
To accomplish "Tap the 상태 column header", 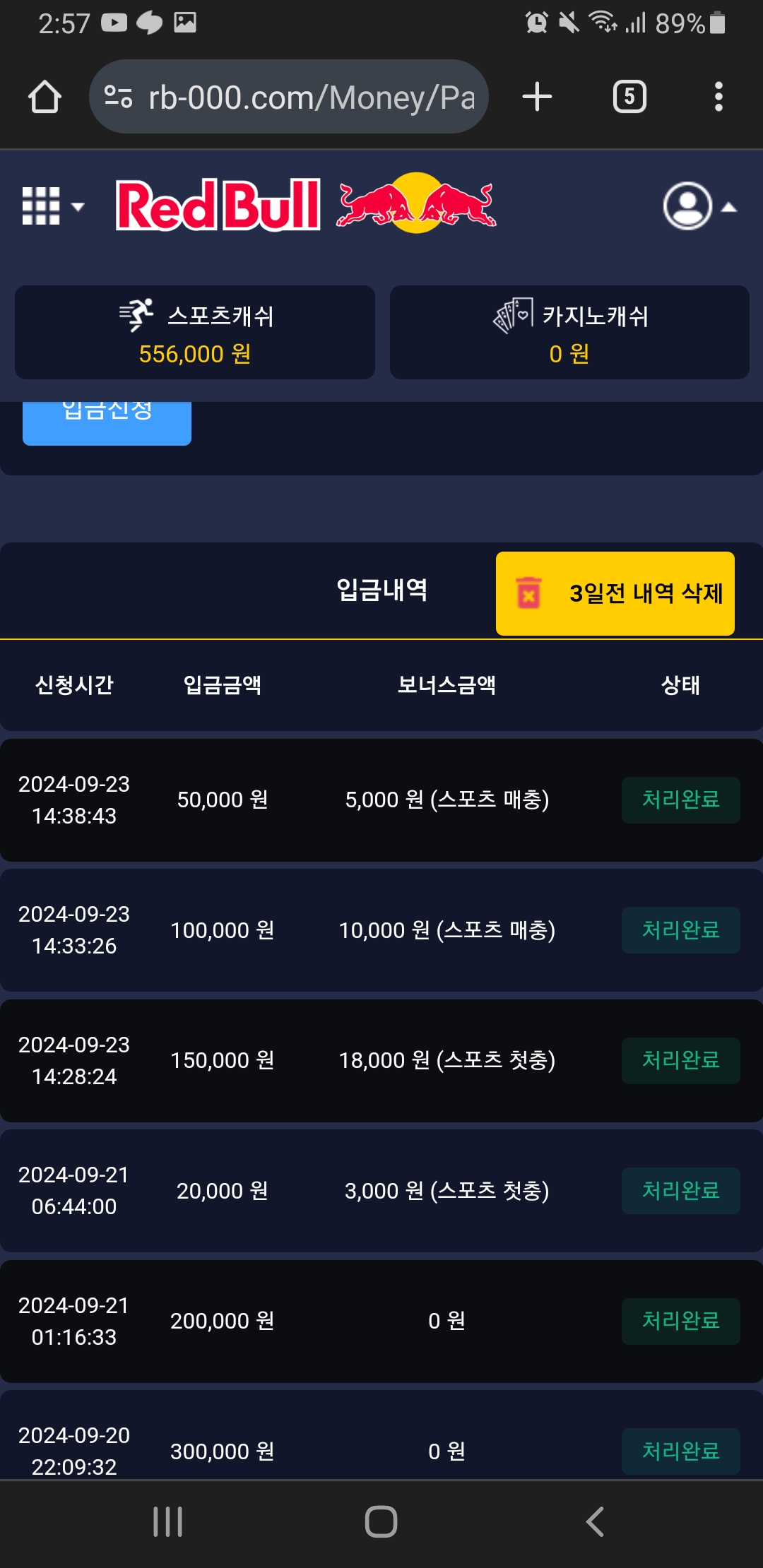I will pos(680,684).
